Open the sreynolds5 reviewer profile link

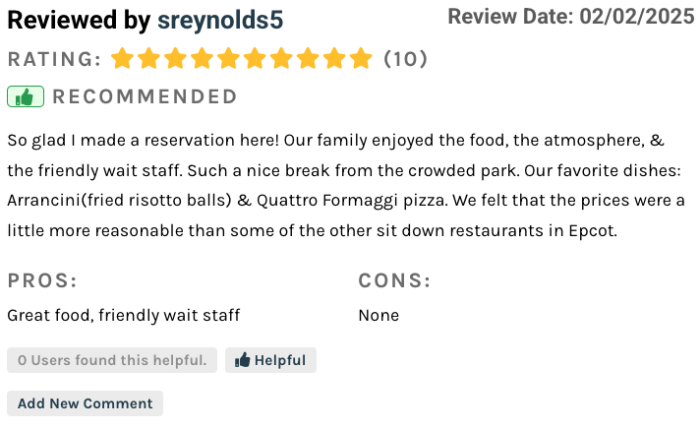(x=220, y=20)
